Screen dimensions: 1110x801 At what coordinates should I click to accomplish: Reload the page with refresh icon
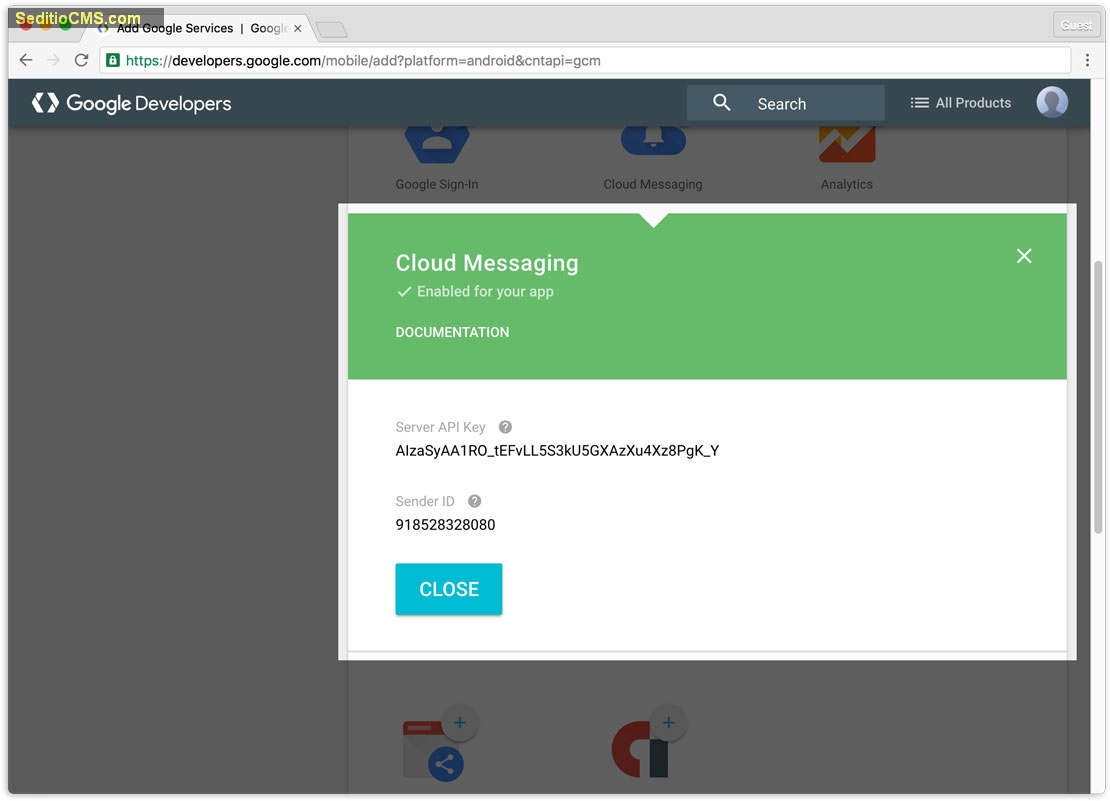[81, 60]
